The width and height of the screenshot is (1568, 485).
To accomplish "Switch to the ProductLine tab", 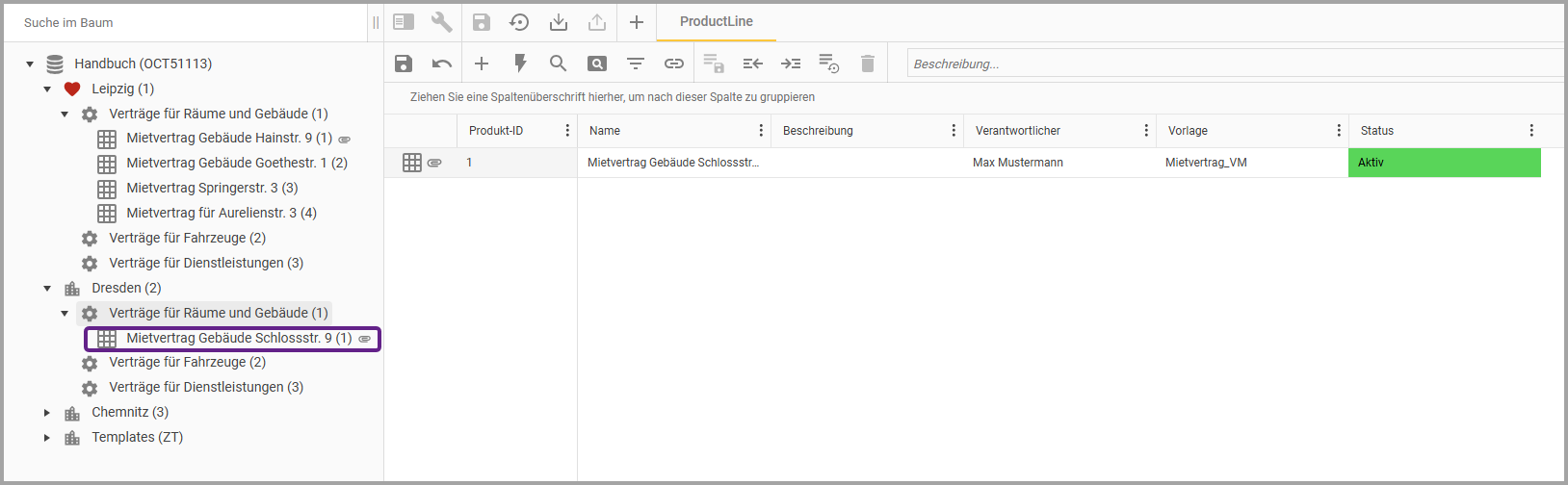I will click(716, 21).
